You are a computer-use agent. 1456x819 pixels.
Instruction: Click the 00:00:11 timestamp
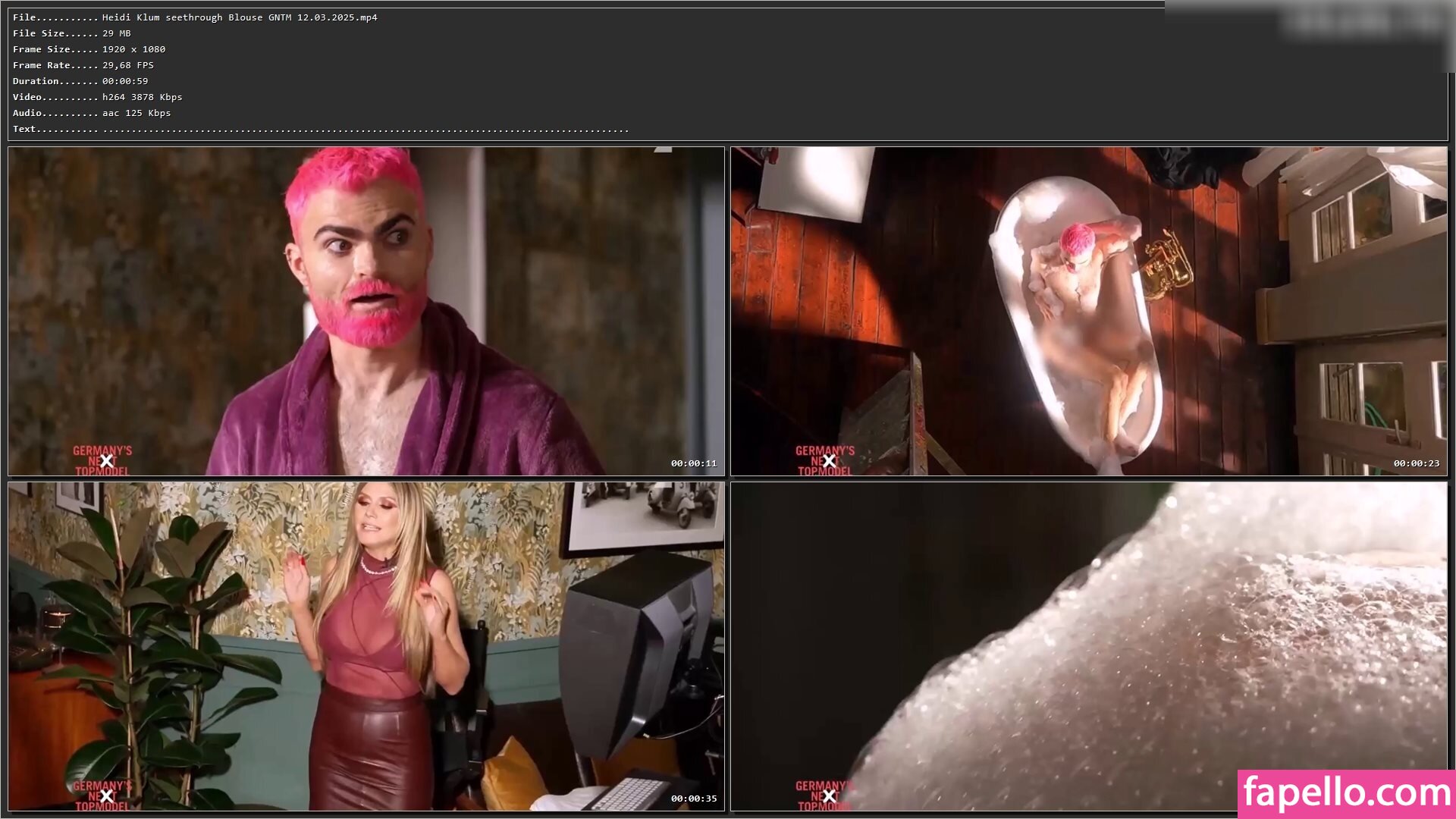693,463
